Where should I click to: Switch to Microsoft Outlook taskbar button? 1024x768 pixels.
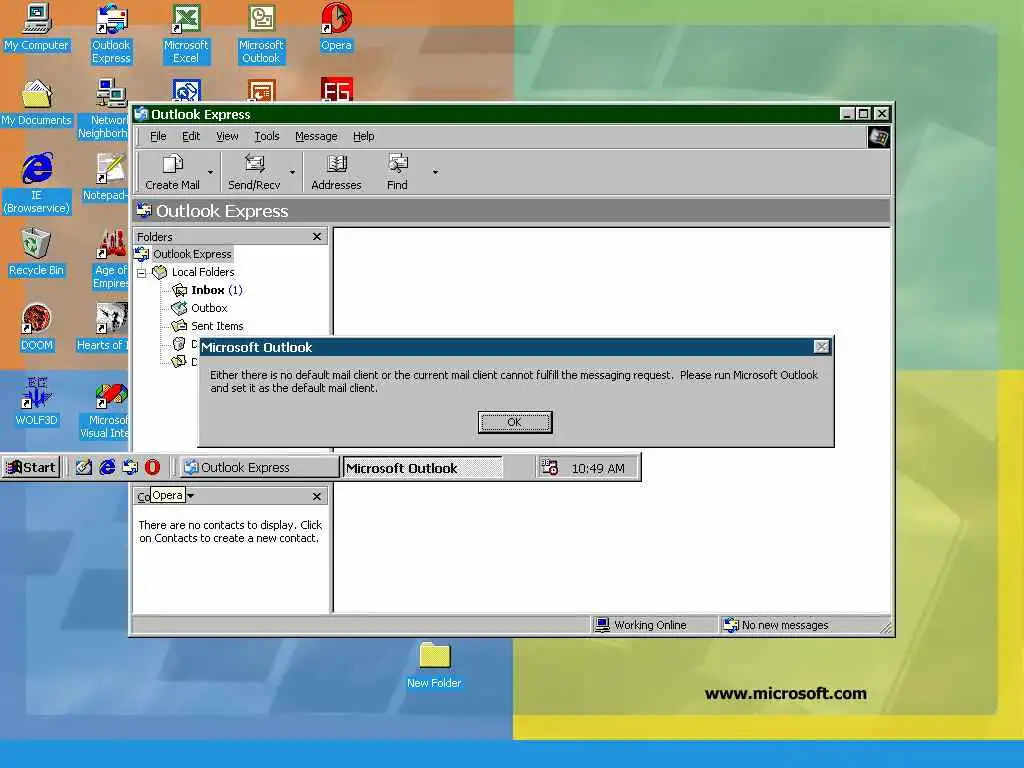423,468
